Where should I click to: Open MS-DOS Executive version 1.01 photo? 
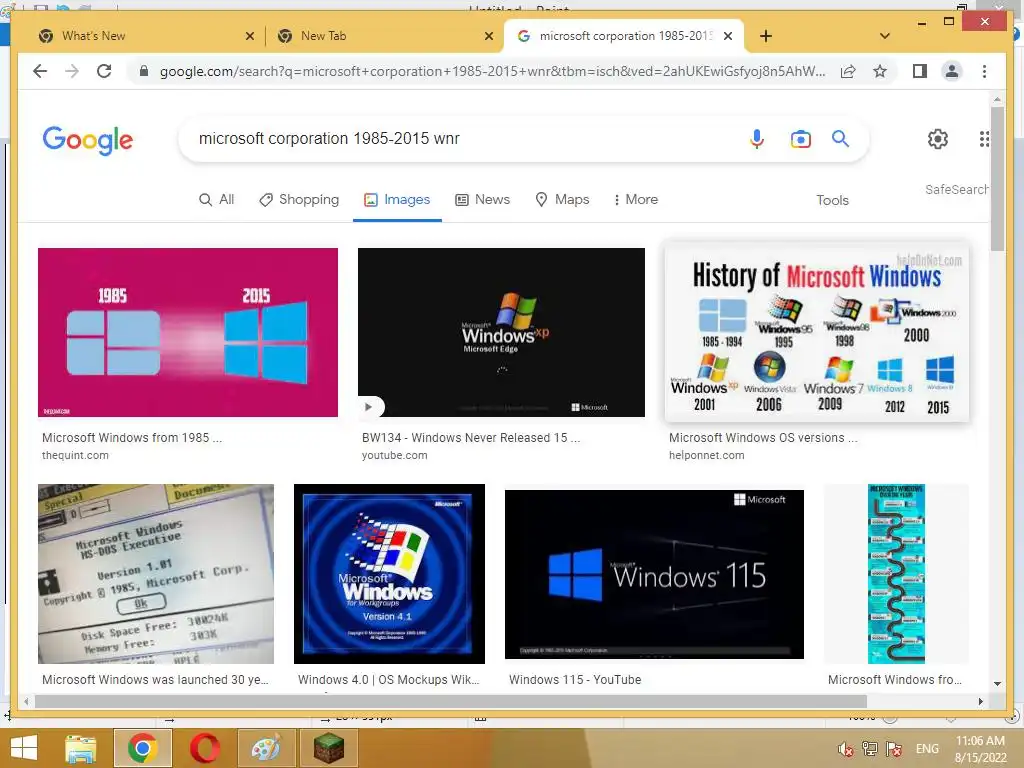click(156, 573)
